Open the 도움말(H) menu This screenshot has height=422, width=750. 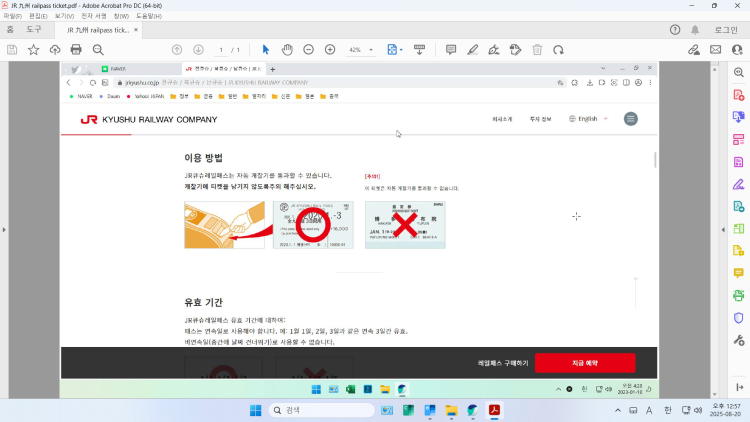point(149,16)
